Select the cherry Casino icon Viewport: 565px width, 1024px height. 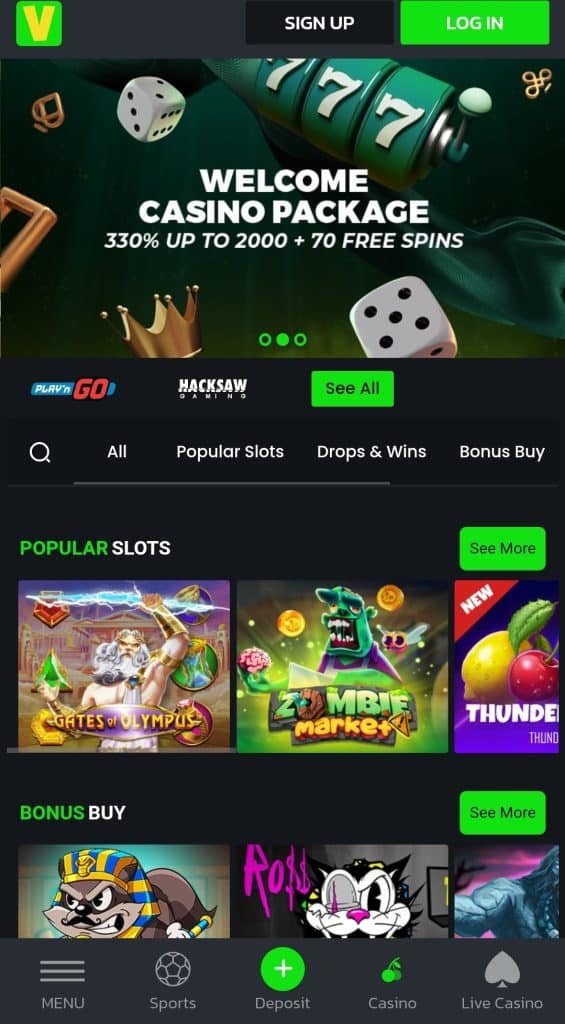click(392, 970)
